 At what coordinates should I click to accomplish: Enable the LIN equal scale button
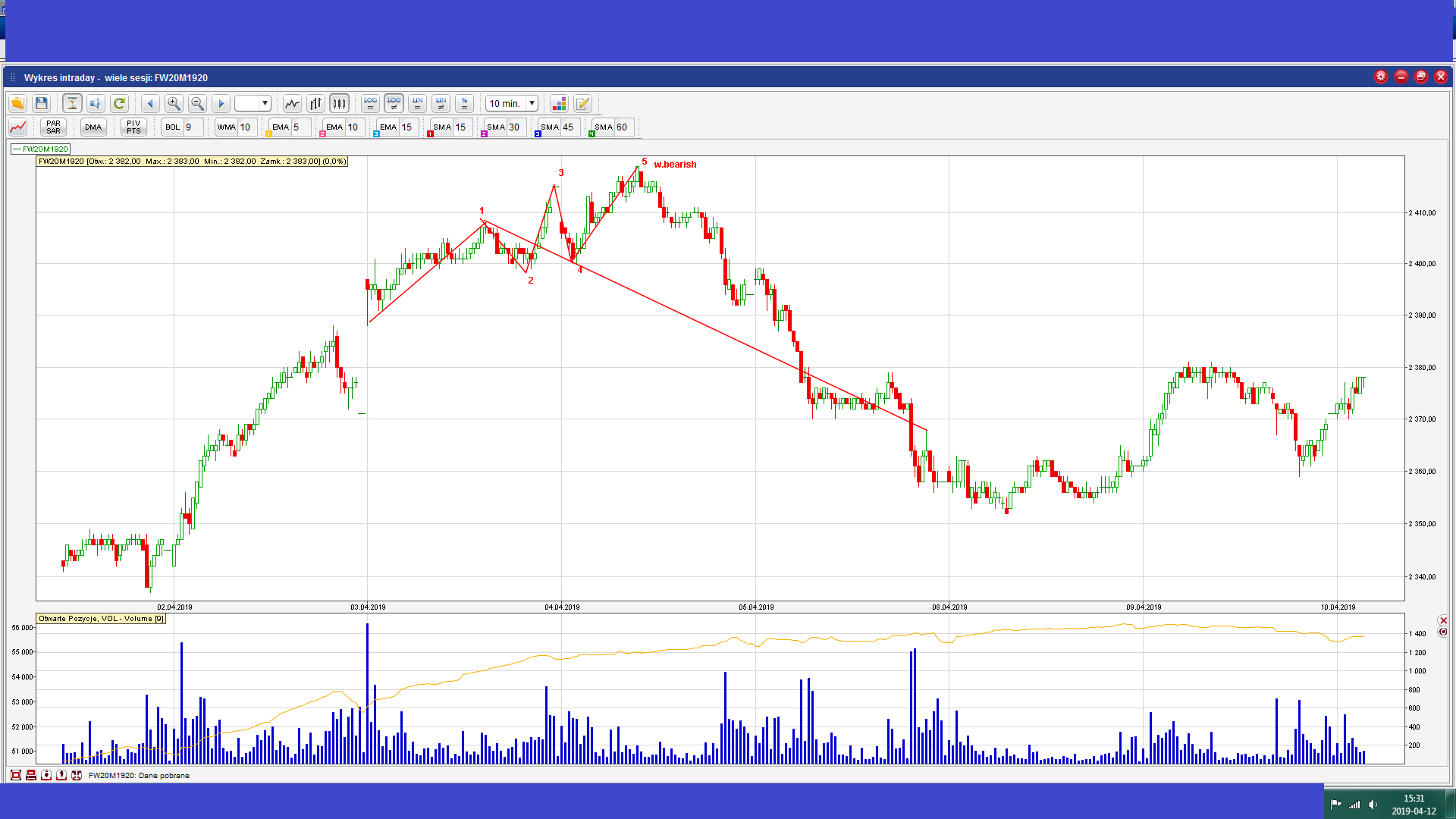click(x=417, y=103)
